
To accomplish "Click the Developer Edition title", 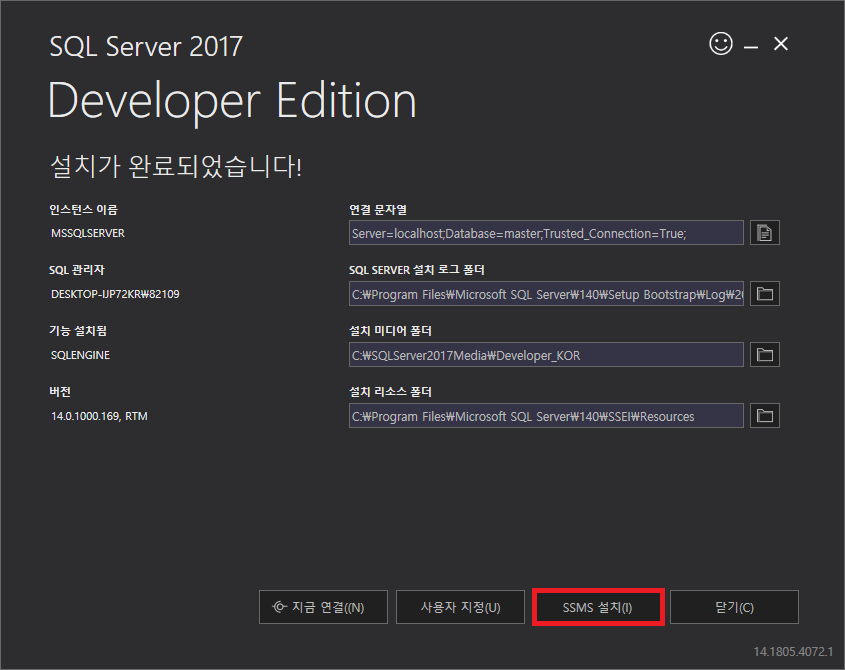I will 232,102.
